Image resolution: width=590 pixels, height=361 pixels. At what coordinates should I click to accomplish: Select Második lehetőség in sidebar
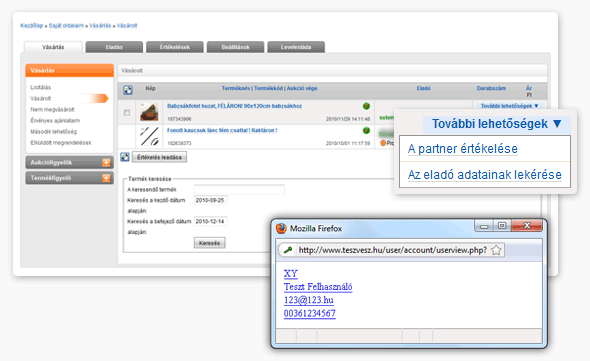coord(53,131)
